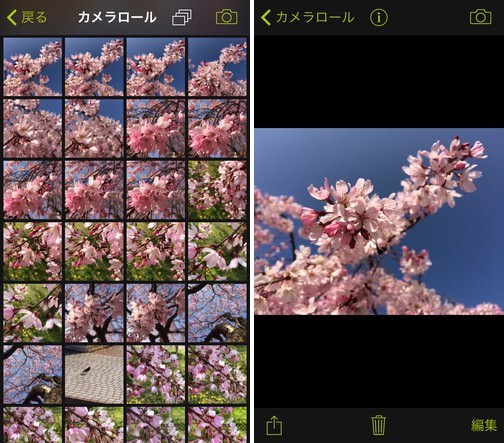The width and height of the screenshot is (504, 443).
Task: Delete photo with the trash icon
Action: tap(379, 425)
